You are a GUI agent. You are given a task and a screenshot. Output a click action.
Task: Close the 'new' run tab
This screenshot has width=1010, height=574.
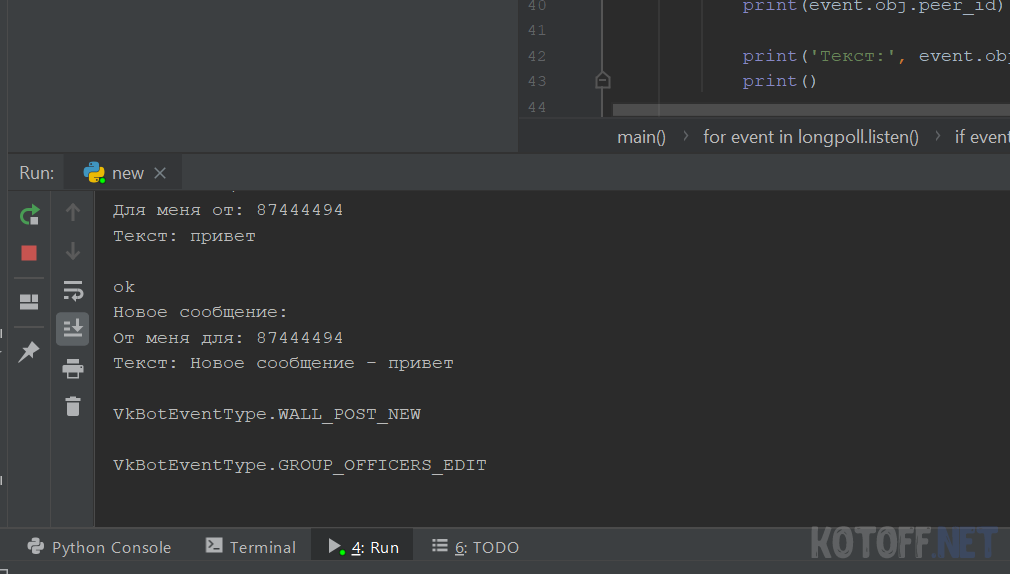click(x=160, y=173)
